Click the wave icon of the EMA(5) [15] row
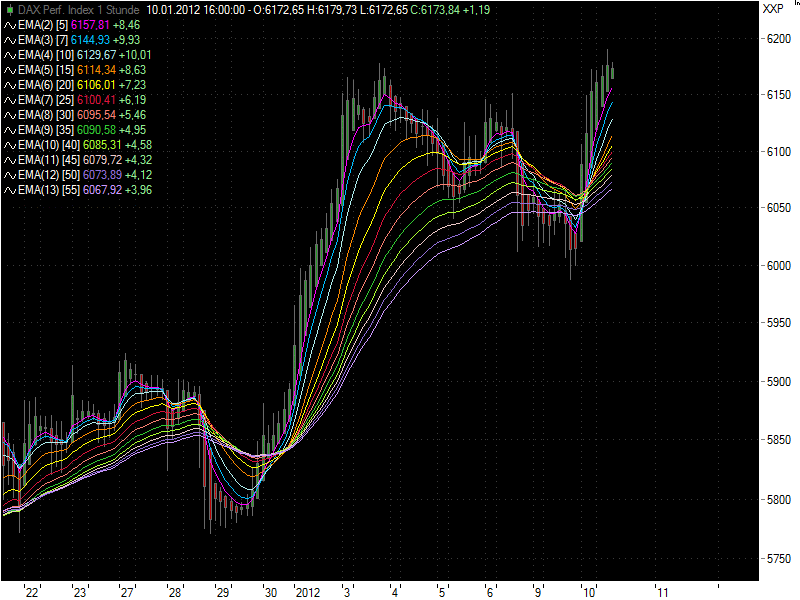The width and height of the screenshot is (800, 600). click(10, 70)
